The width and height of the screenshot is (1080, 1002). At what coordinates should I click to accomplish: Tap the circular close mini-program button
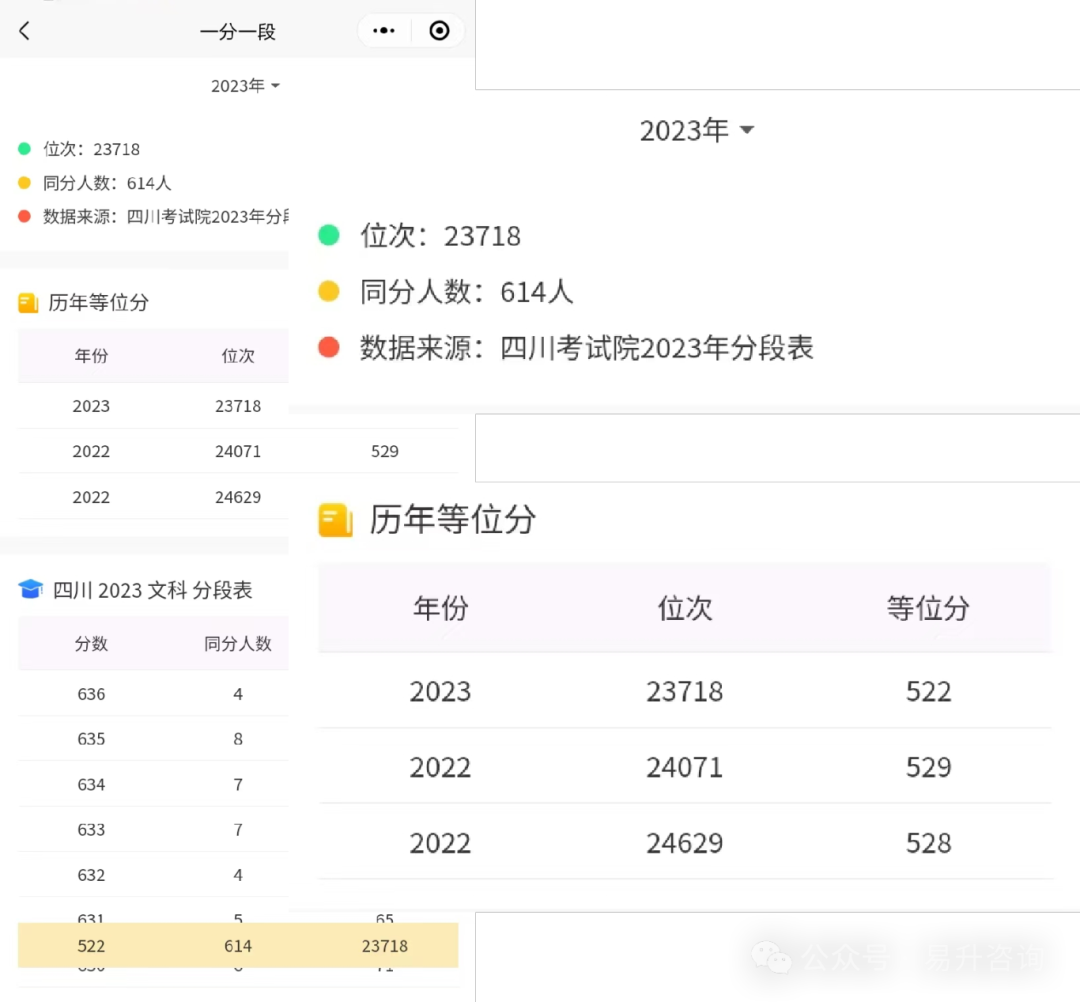click(x=439, y=30)
